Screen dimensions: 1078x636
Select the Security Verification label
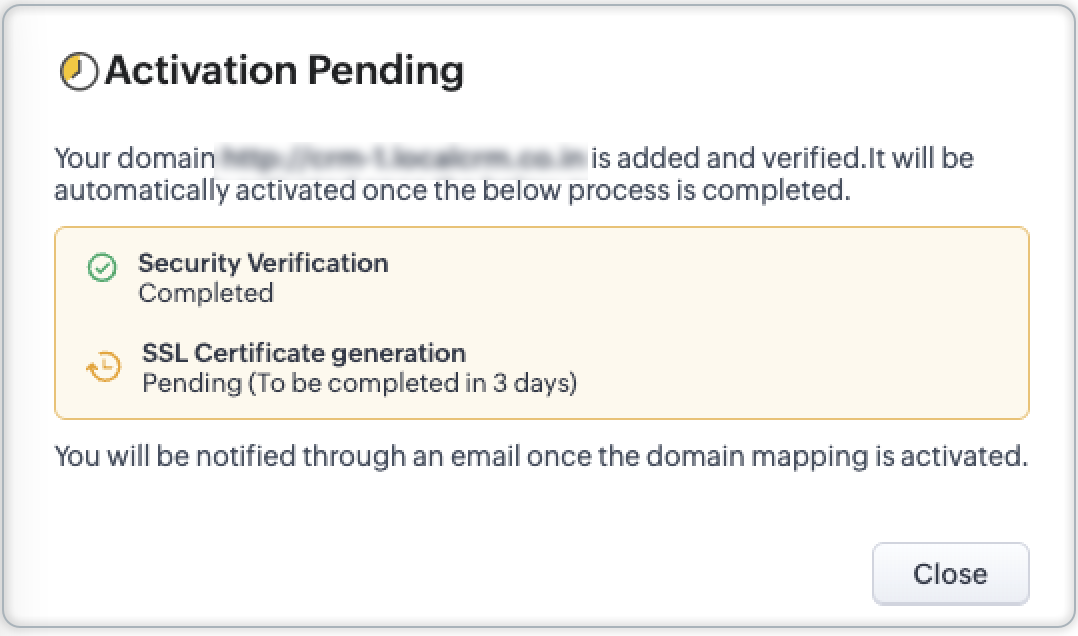263,263
